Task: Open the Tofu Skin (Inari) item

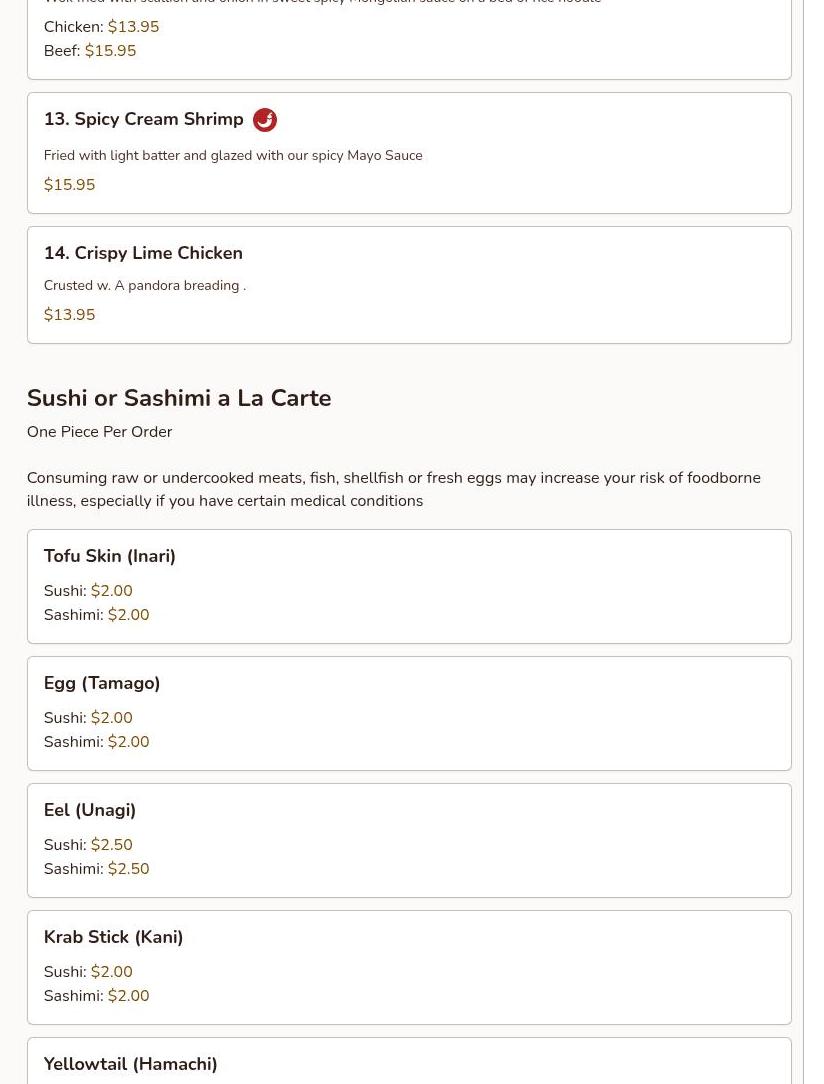Action: (x=110, y=556)
